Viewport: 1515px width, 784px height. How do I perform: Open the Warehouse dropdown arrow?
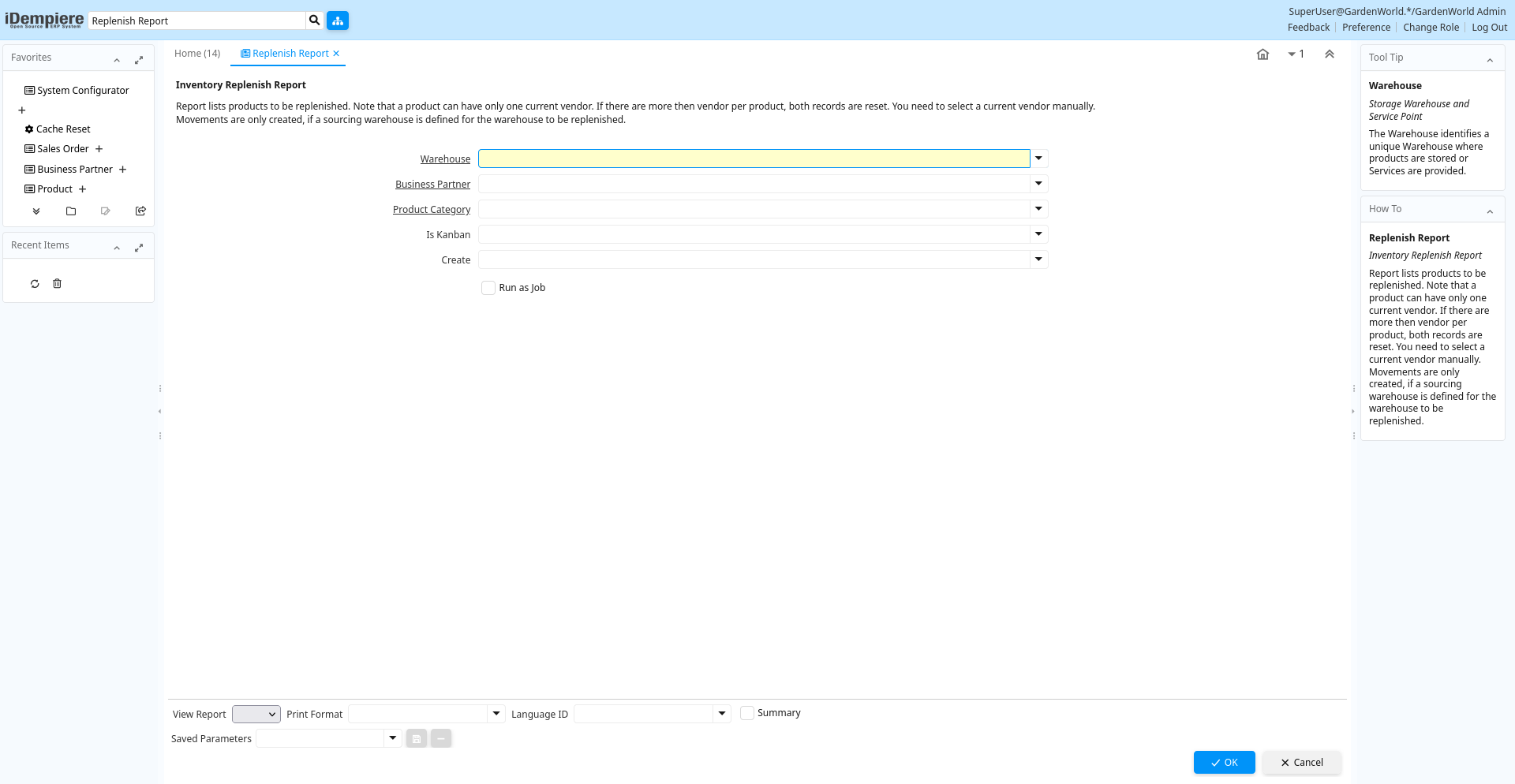point(1038,159)
